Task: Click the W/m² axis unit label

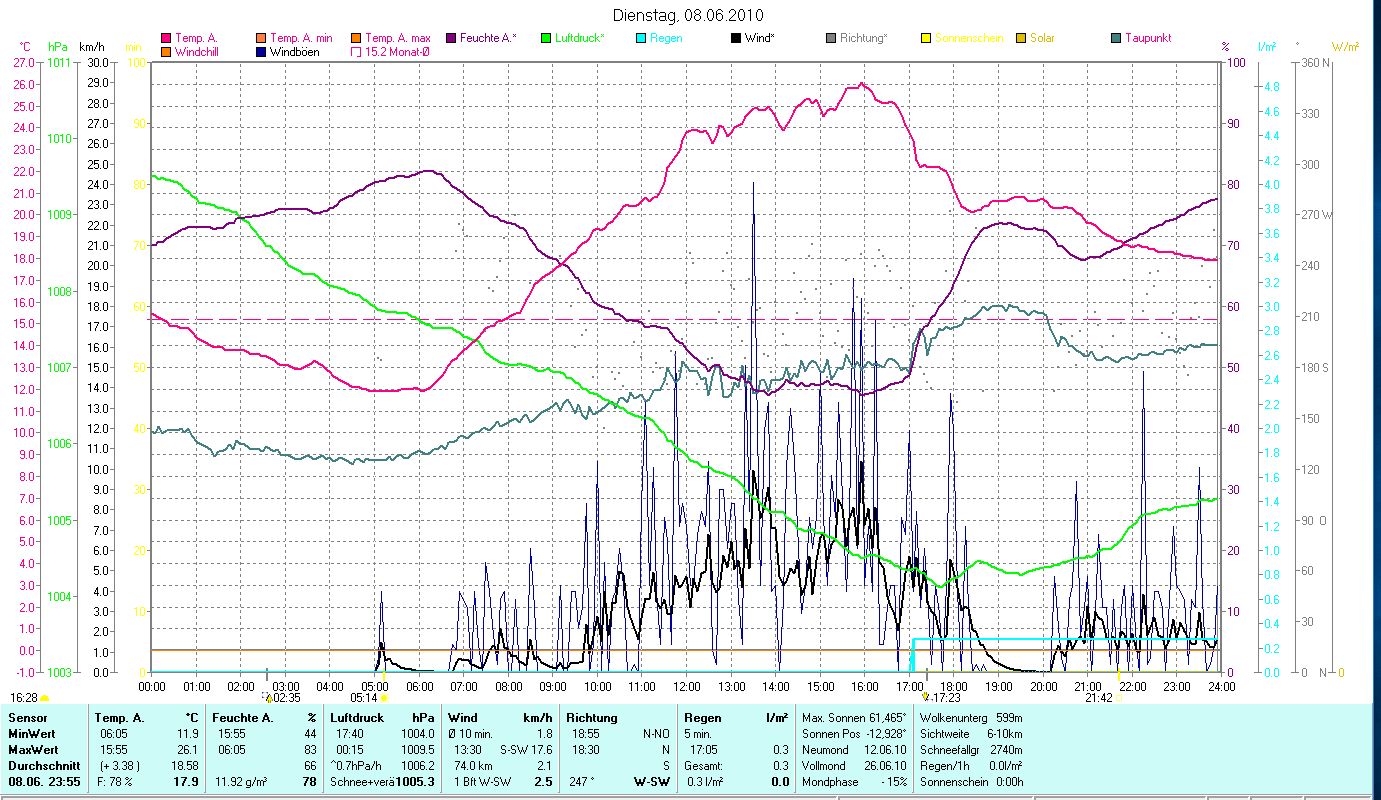Action: [1345, 47]
